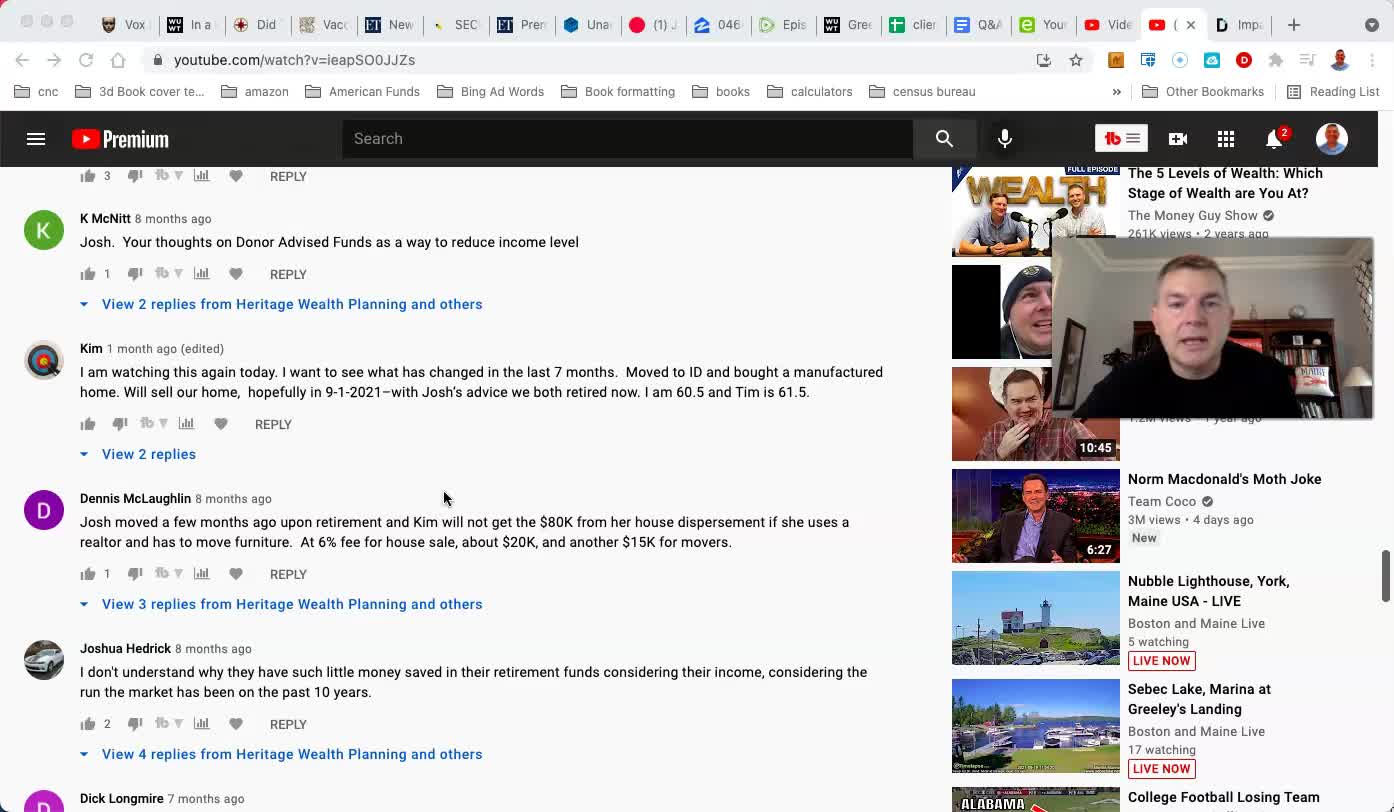The width and height of the screenshot is (1394, 812).
Task: Like Kim's comment
Action: pos(88,424)
